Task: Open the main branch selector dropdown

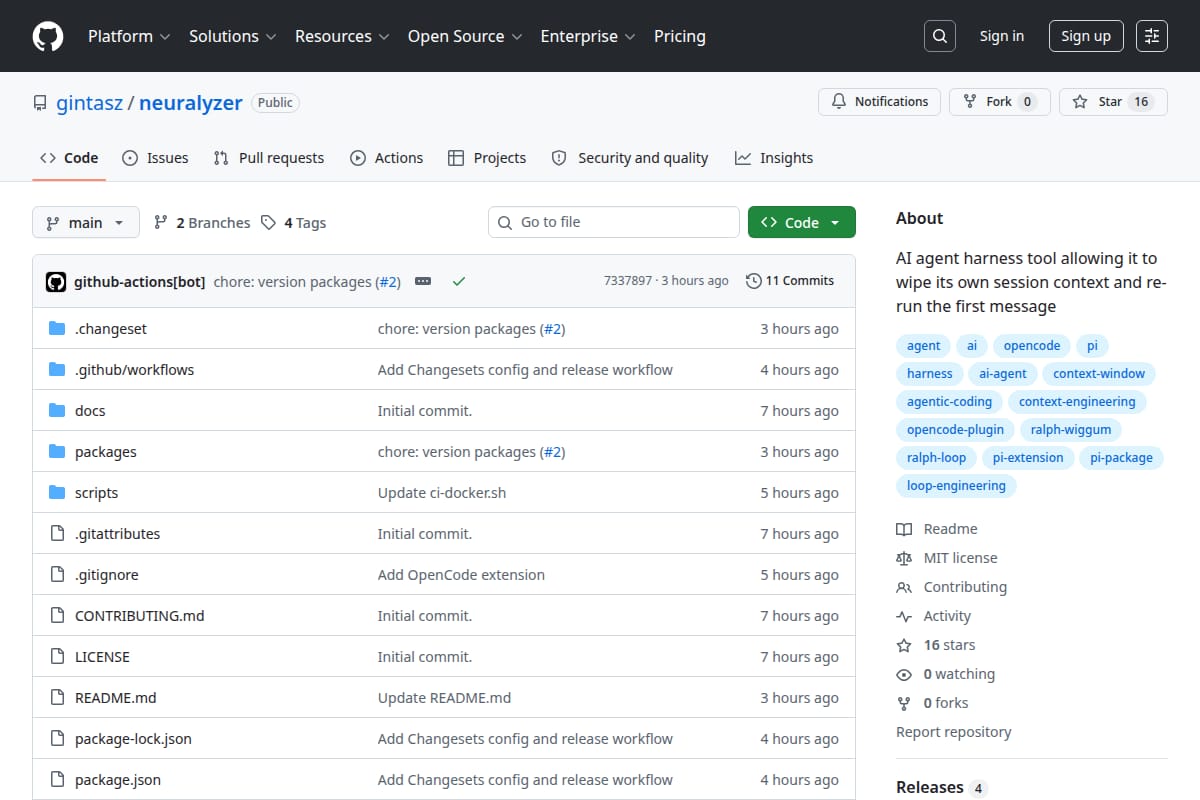Action: [x=85, y=222]
